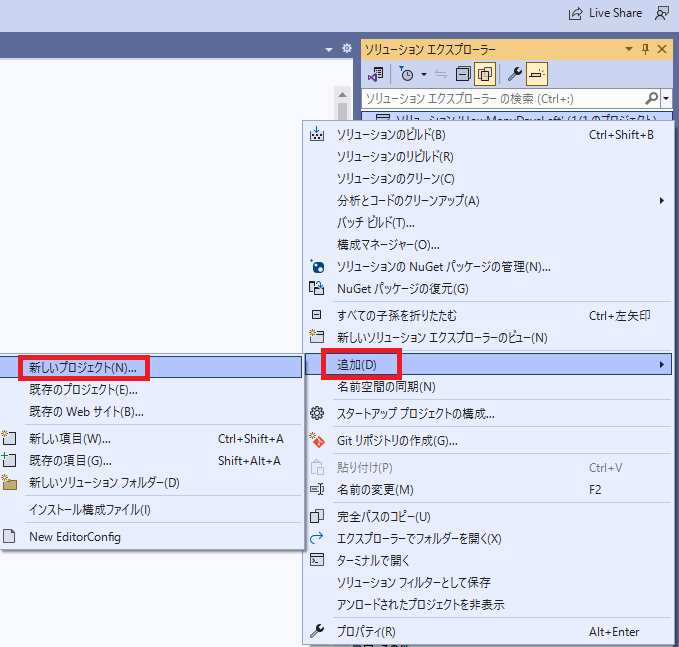
Task: Click Git リポジトリの作成(G)... entry
Action: point(489,441)
